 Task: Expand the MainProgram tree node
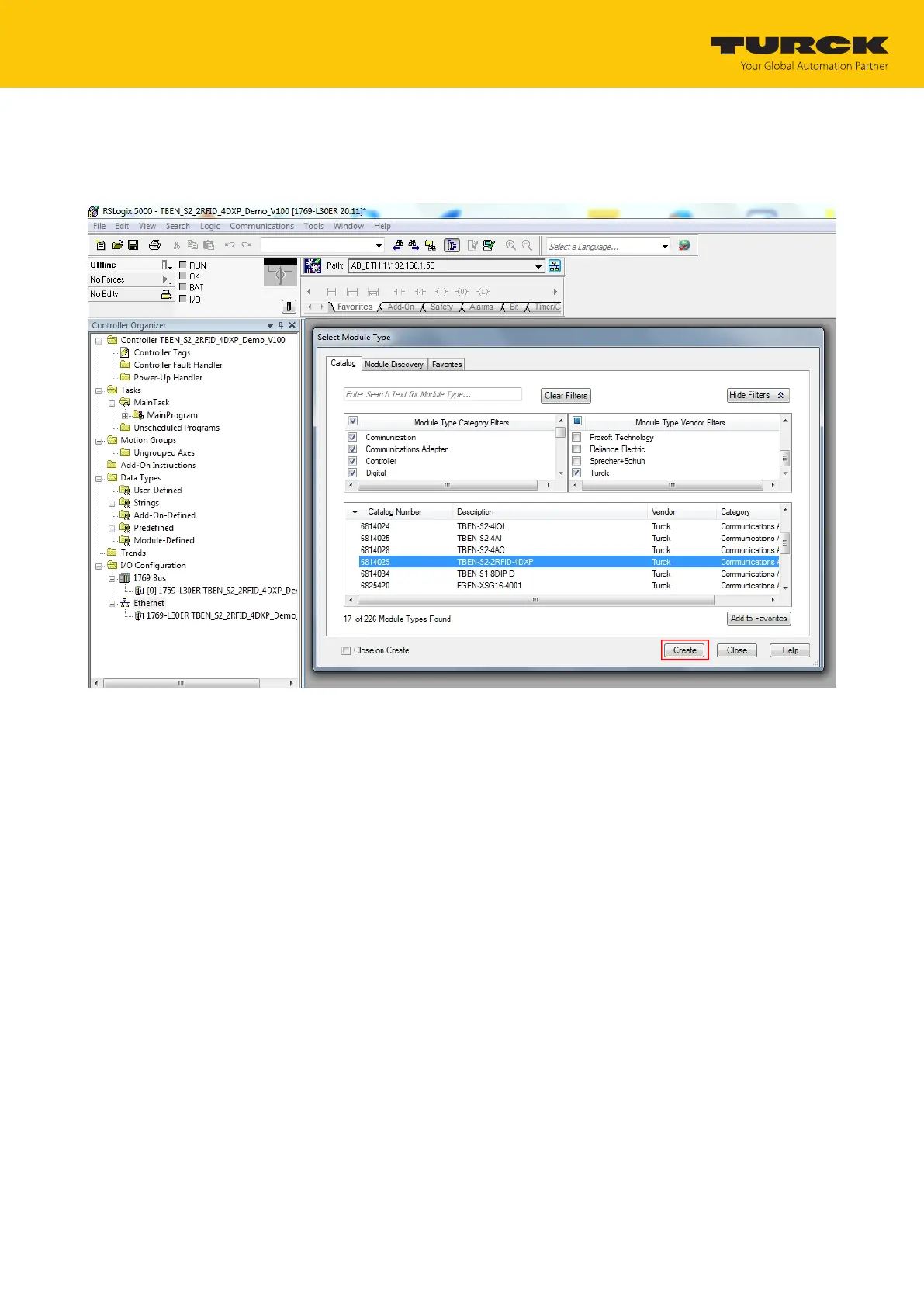click(x=125, y=415)
